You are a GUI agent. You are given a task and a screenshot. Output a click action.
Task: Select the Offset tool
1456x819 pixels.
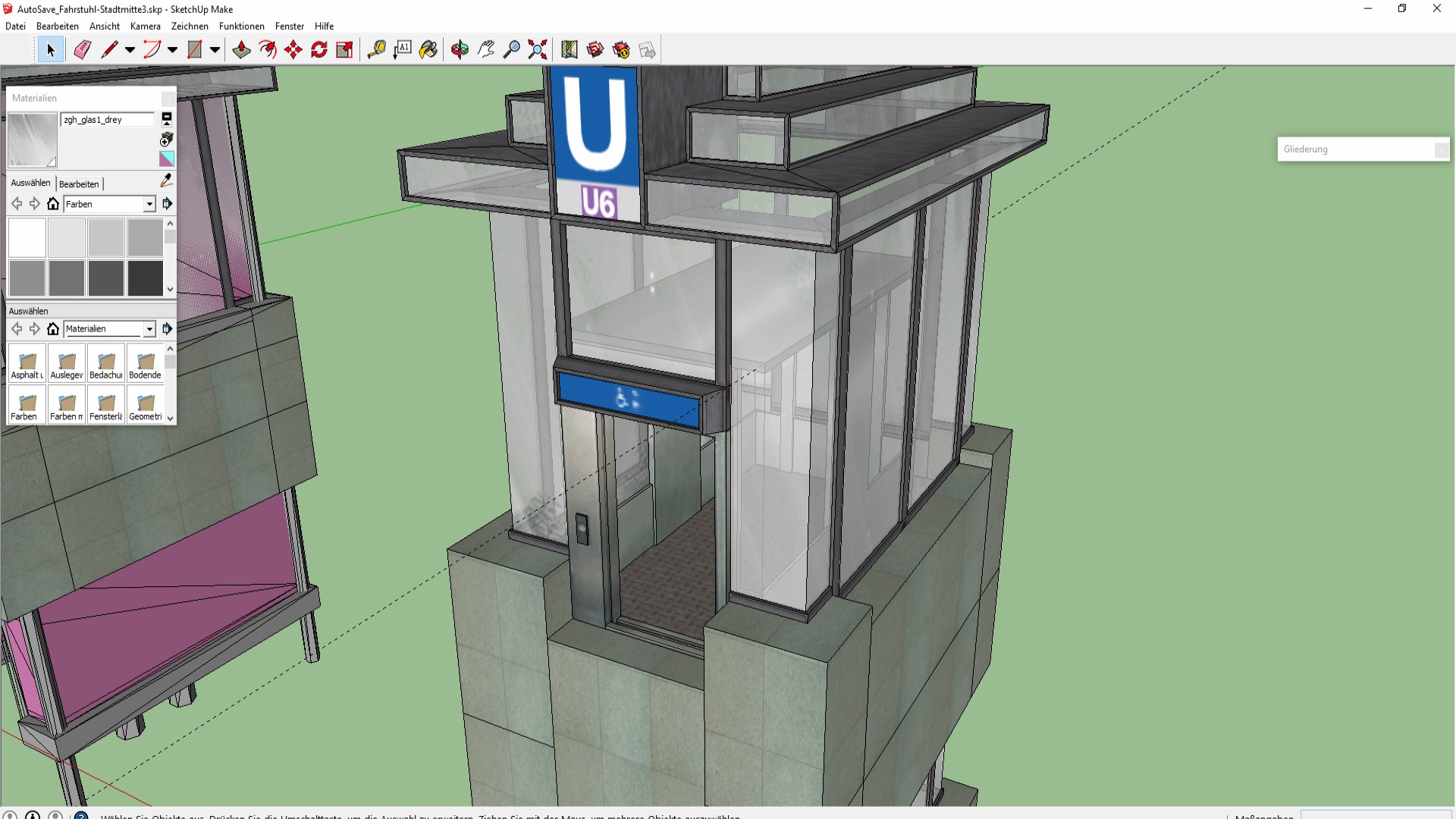pos(267,50)
